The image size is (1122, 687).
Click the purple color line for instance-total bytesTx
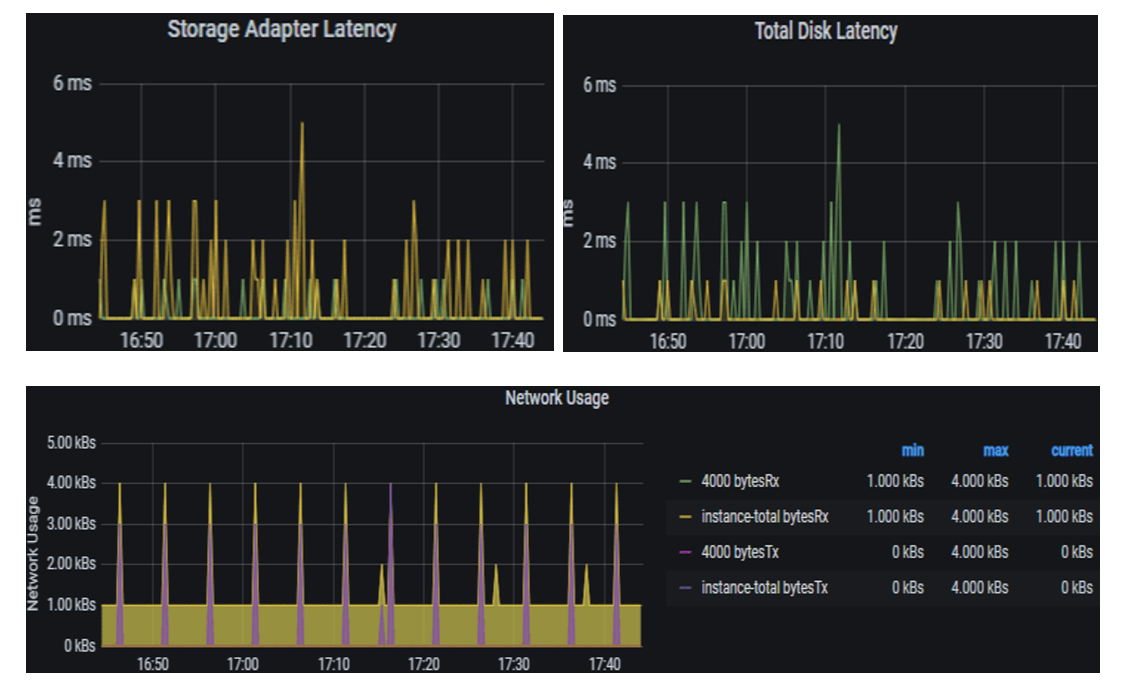coord(686,588)
